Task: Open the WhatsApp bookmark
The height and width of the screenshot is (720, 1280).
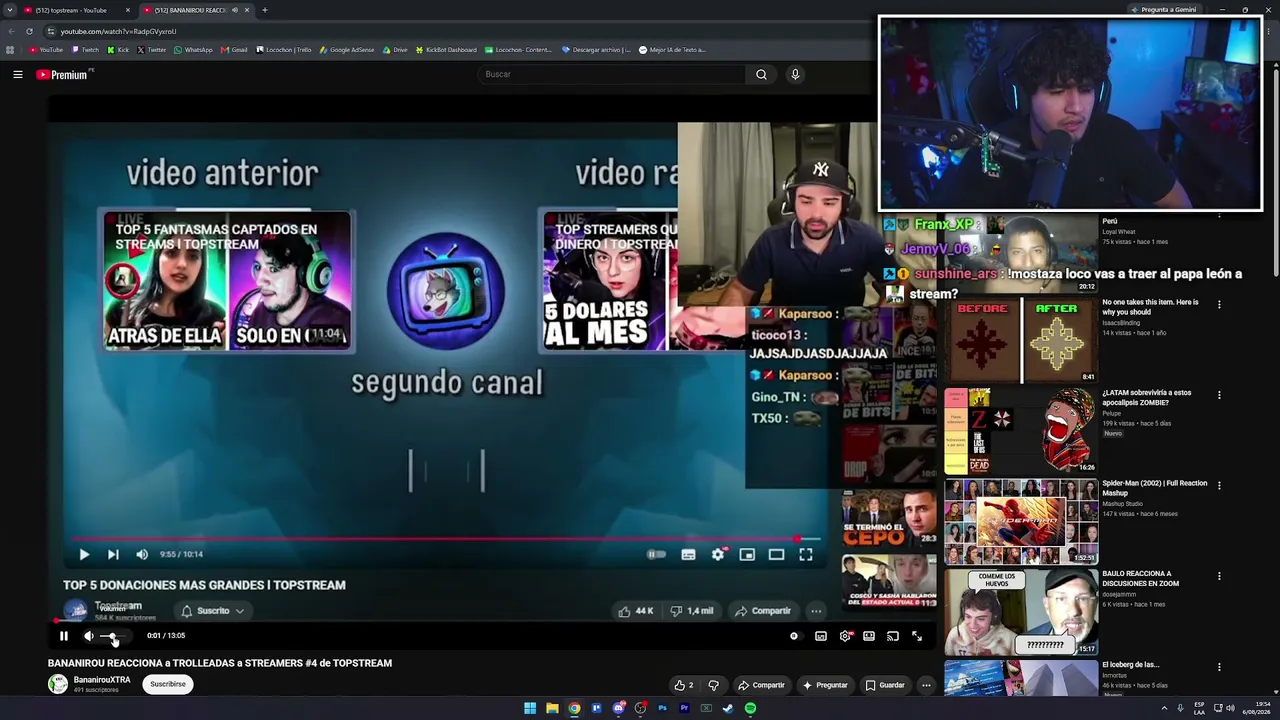Action: click(193, 50)
